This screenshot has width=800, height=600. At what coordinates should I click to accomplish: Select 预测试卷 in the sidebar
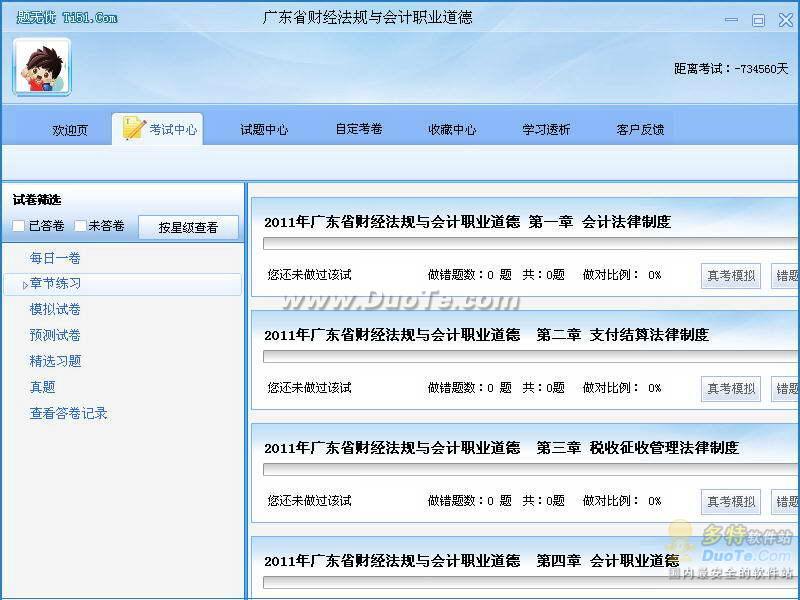[x=55, y=335]
